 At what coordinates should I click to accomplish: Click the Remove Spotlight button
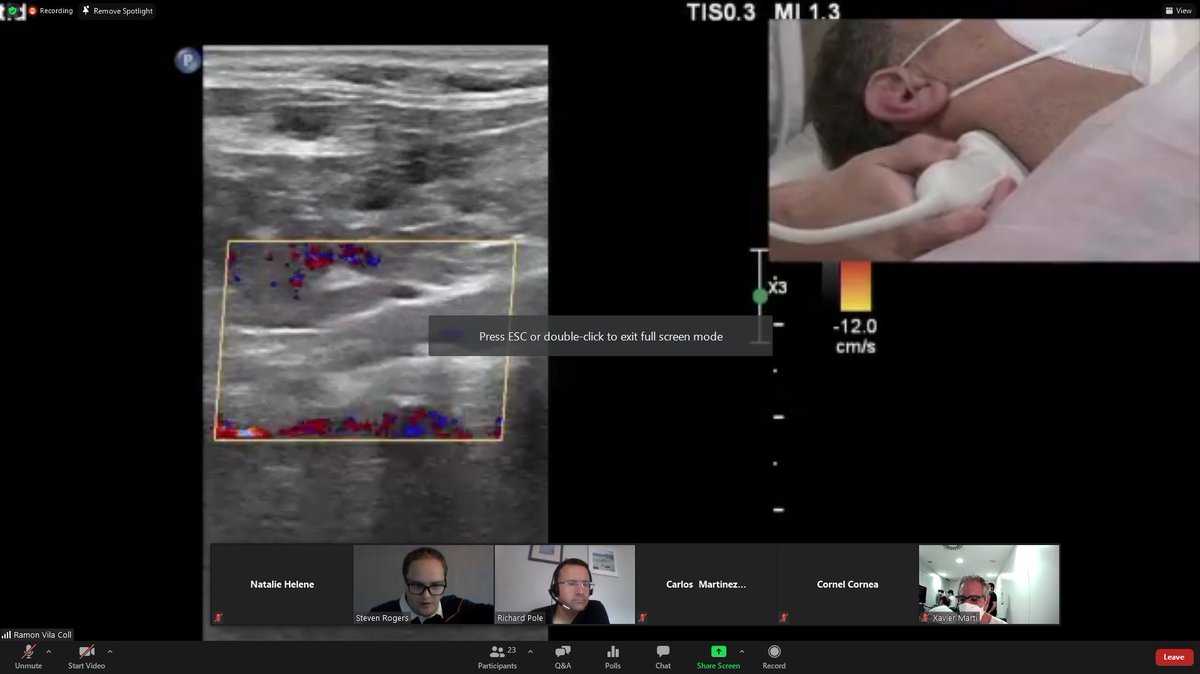coord(118,11)
